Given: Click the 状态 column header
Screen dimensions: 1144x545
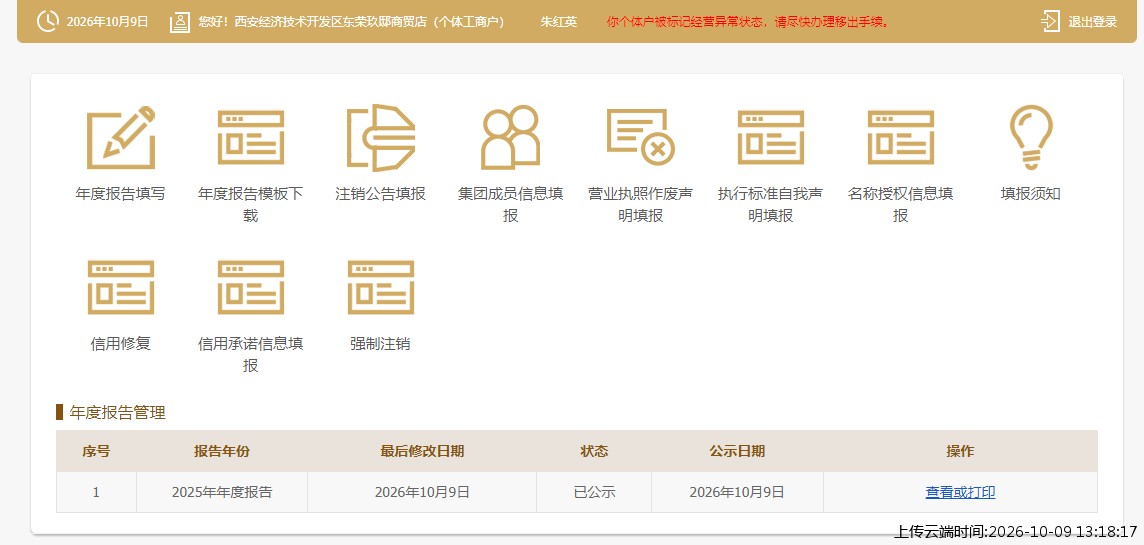Looking at the screenshot, I should tap(594, 451).
